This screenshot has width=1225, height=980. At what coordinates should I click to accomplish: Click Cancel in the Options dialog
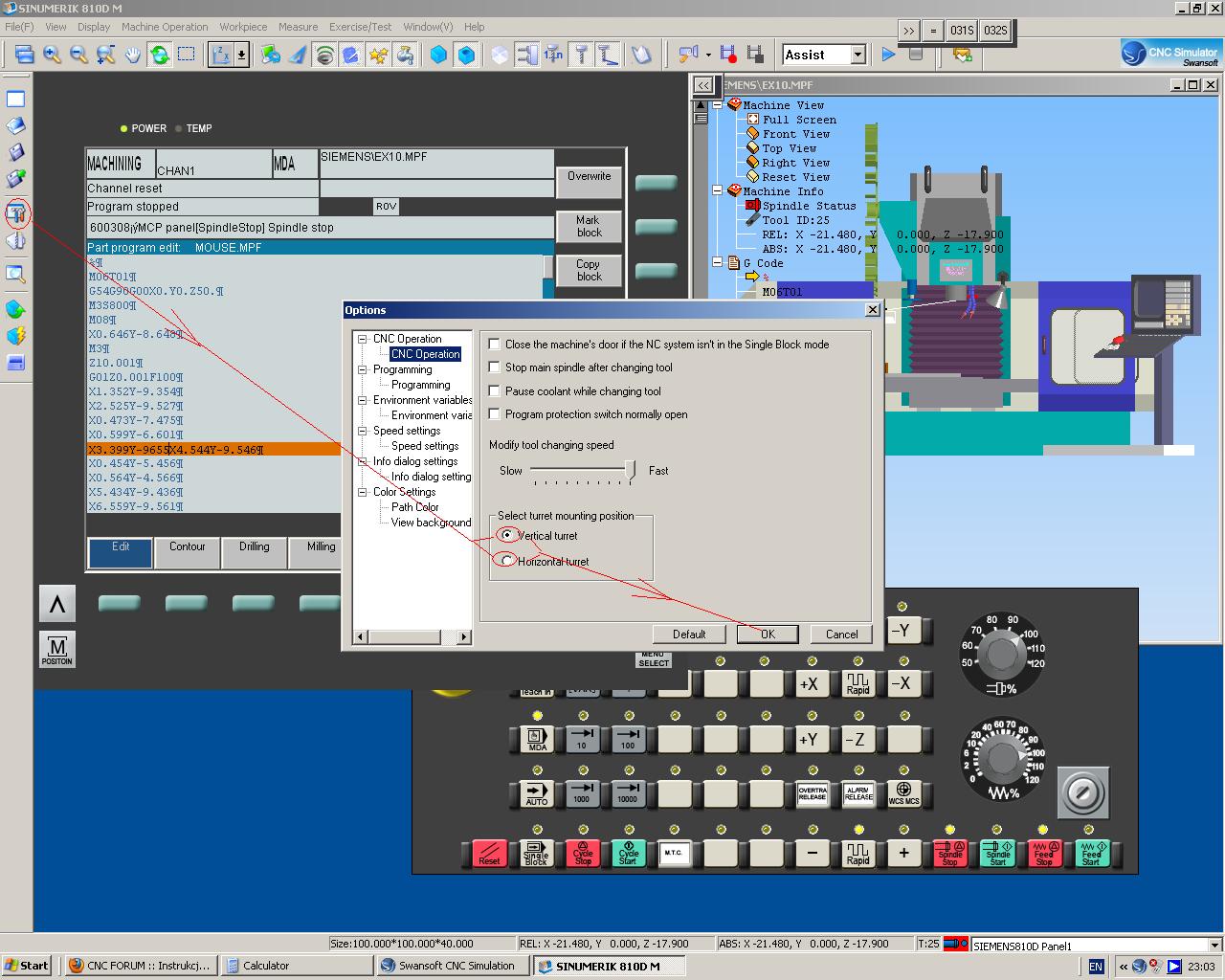[842, 635]
